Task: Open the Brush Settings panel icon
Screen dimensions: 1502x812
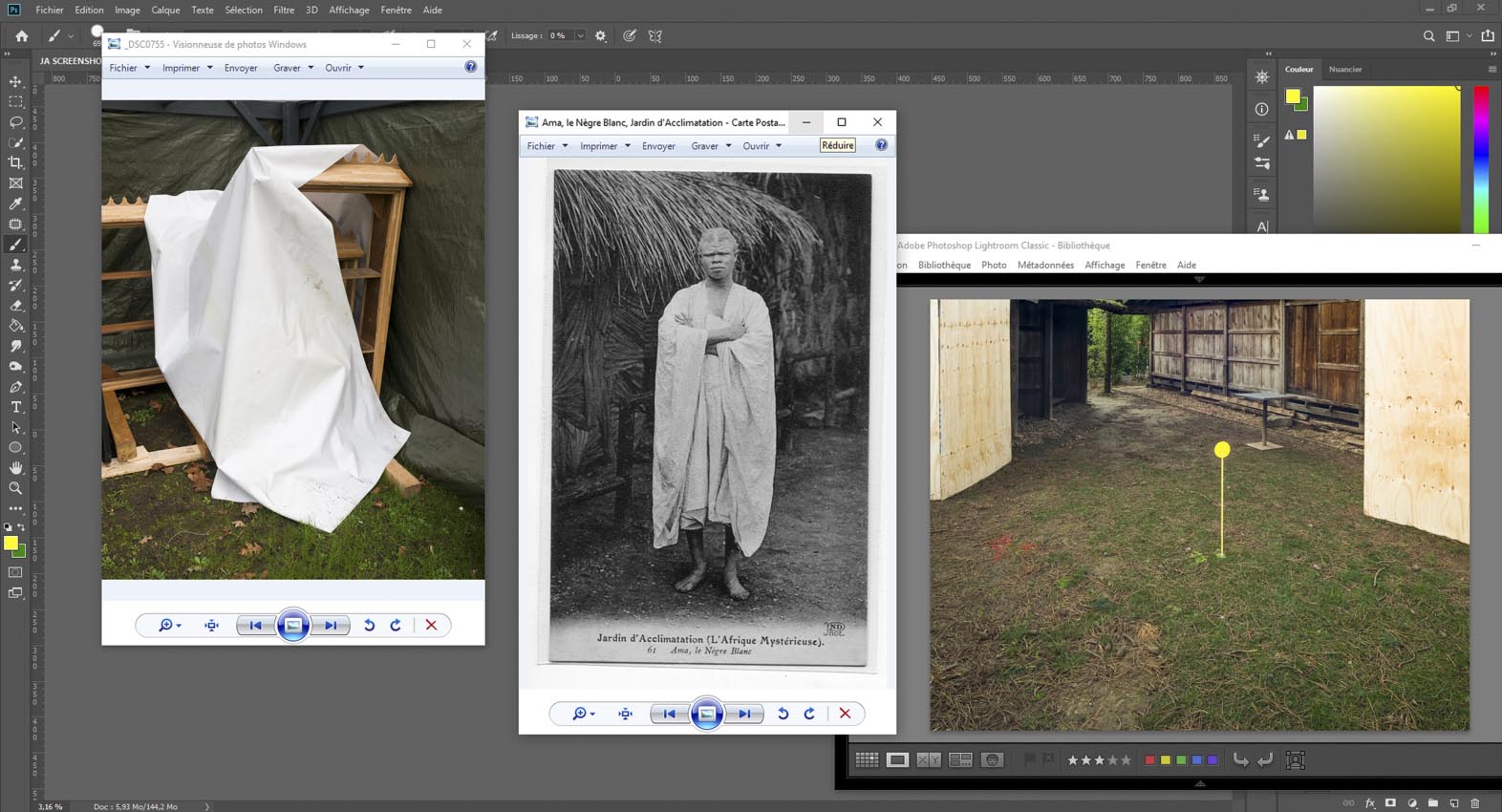Action: [1261, 140]
